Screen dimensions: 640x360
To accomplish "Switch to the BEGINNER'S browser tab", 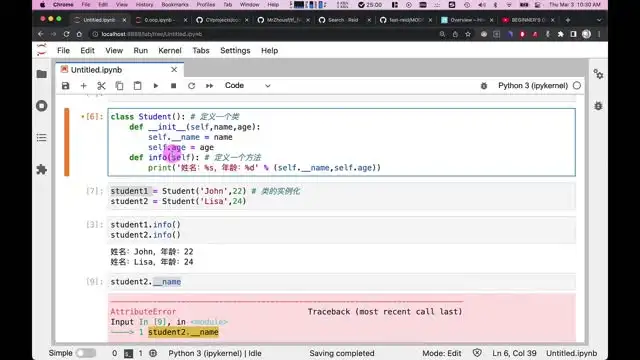I will coord(527,20).
